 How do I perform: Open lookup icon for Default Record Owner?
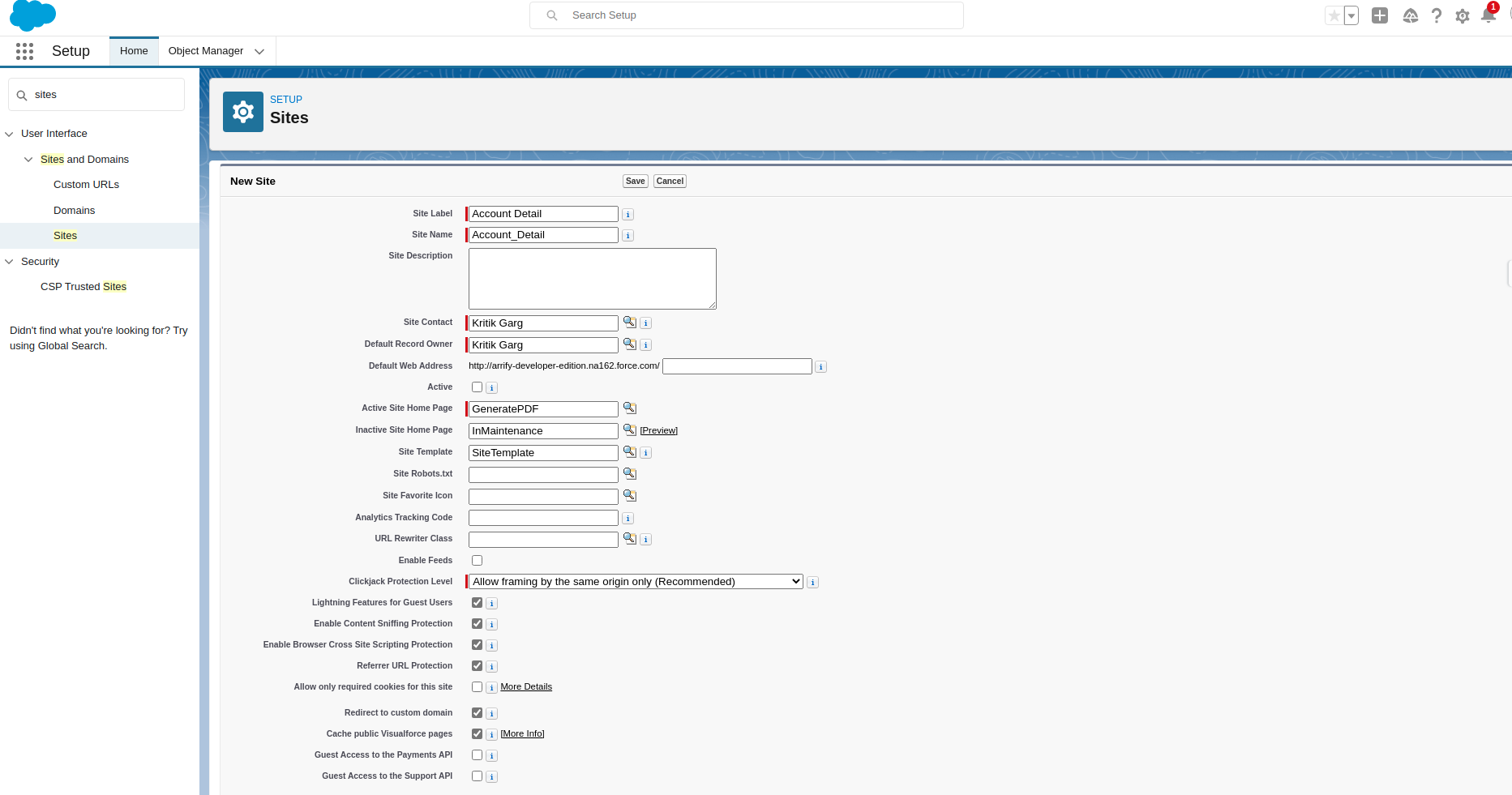pyautogui.click(x=630, y=344)
